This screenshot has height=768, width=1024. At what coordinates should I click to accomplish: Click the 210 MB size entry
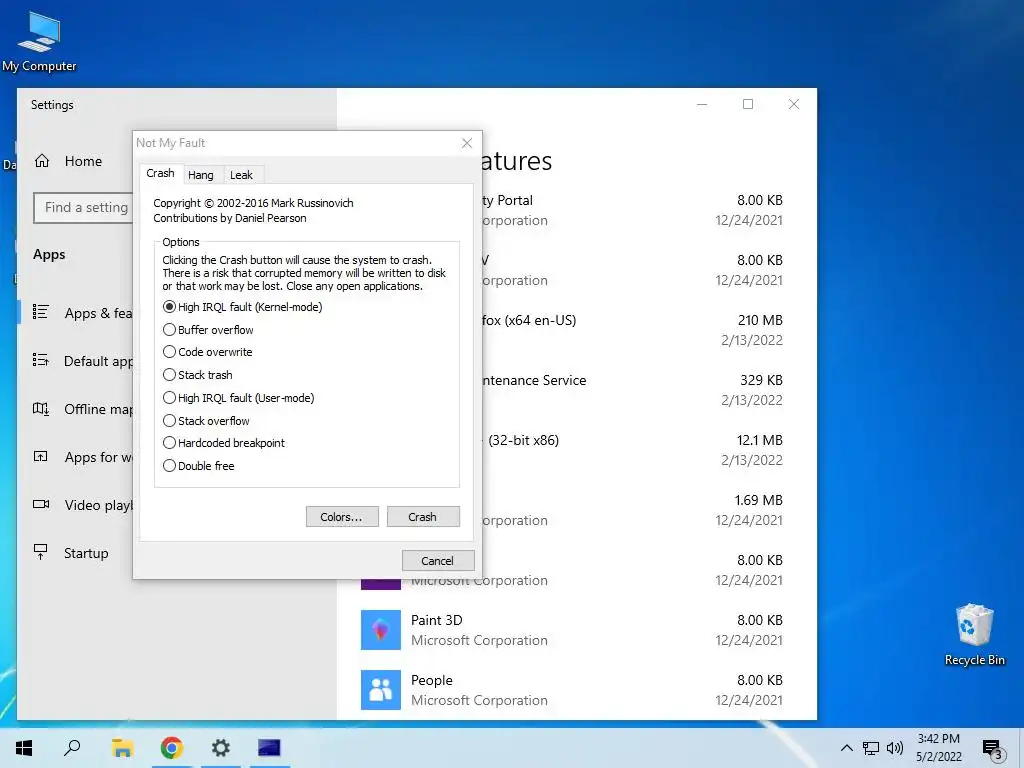[x=760, y=321]
